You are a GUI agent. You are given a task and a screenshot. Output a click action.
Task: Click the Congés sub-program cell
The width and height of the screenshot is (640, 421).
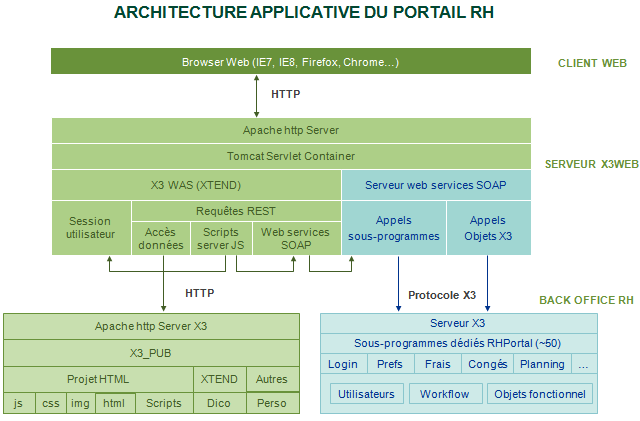(487, 364)
